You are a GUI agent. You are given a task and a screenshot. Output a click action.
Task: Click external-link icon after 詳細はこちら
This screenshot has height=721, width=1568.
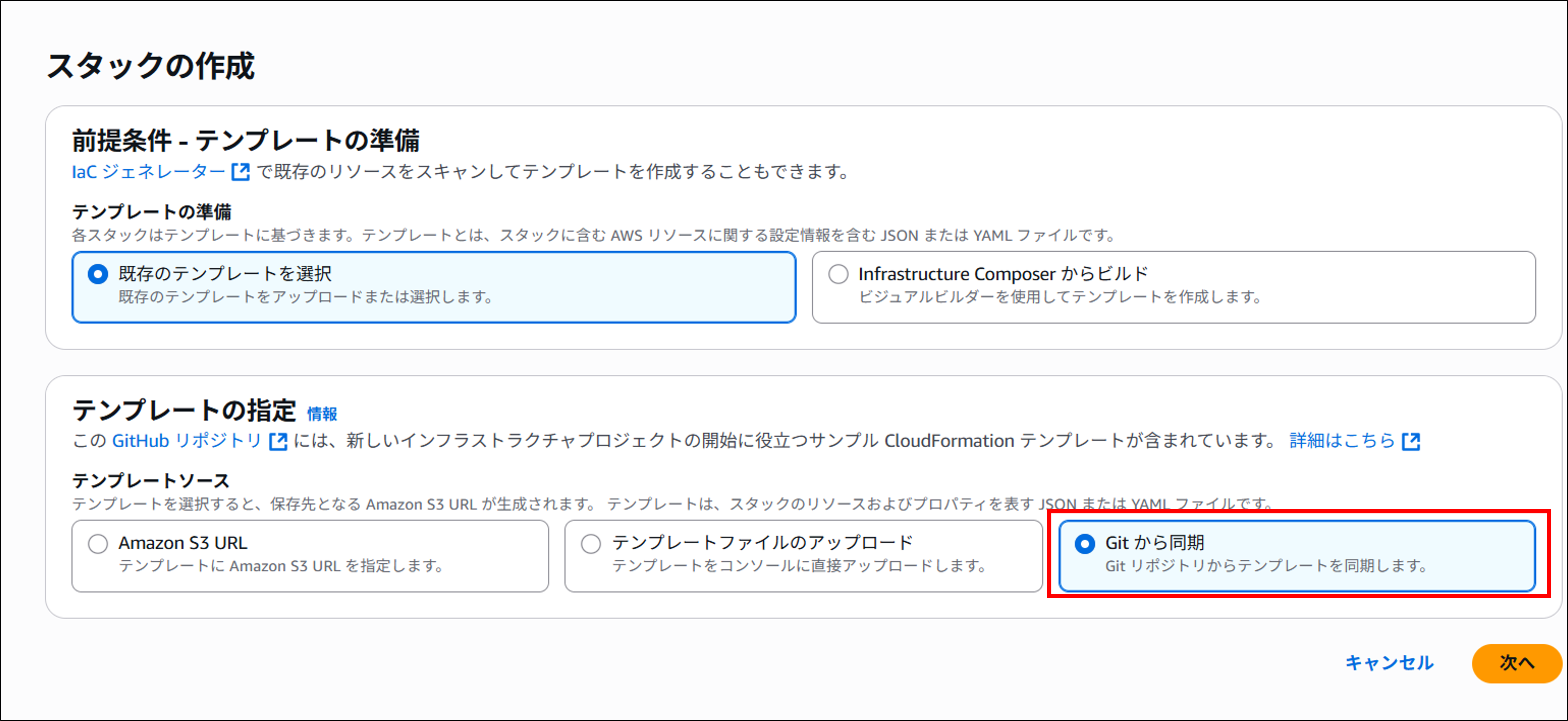(x=1410, y=441)
